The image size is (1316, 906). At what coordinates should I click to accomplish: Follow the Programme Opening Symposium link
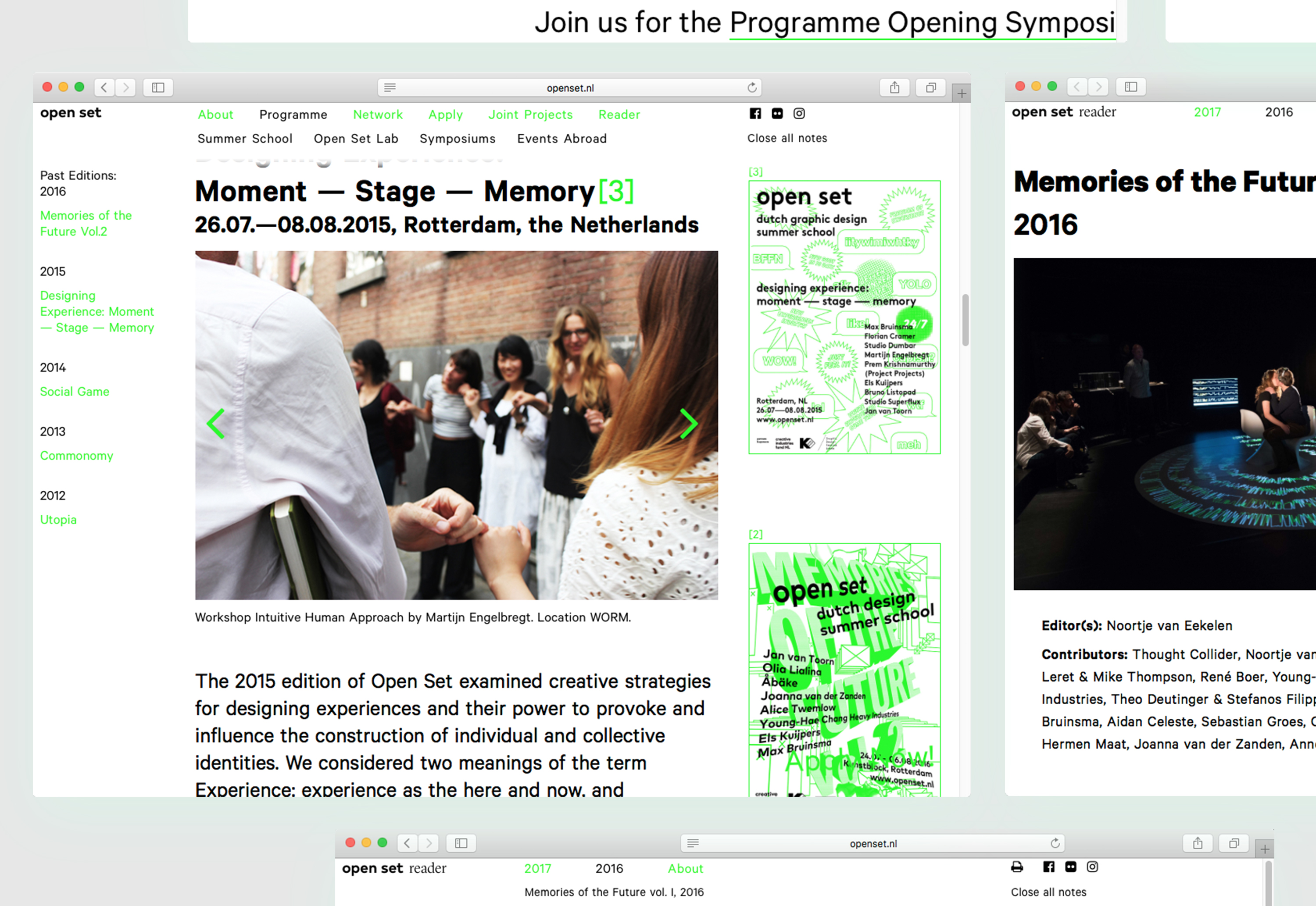click(922, 23)
